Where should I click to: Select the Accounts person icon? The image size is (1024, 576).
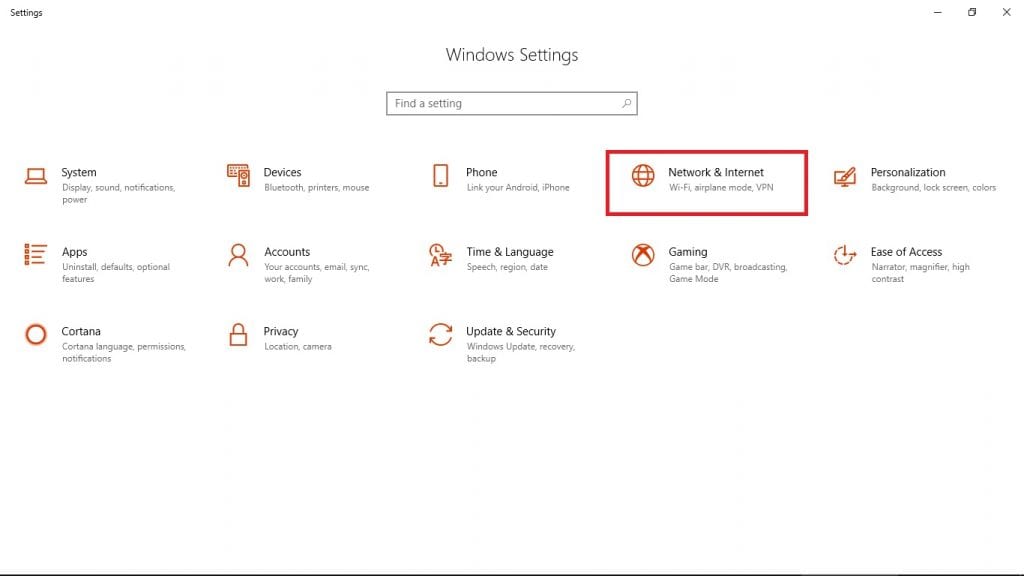point(238,255)
